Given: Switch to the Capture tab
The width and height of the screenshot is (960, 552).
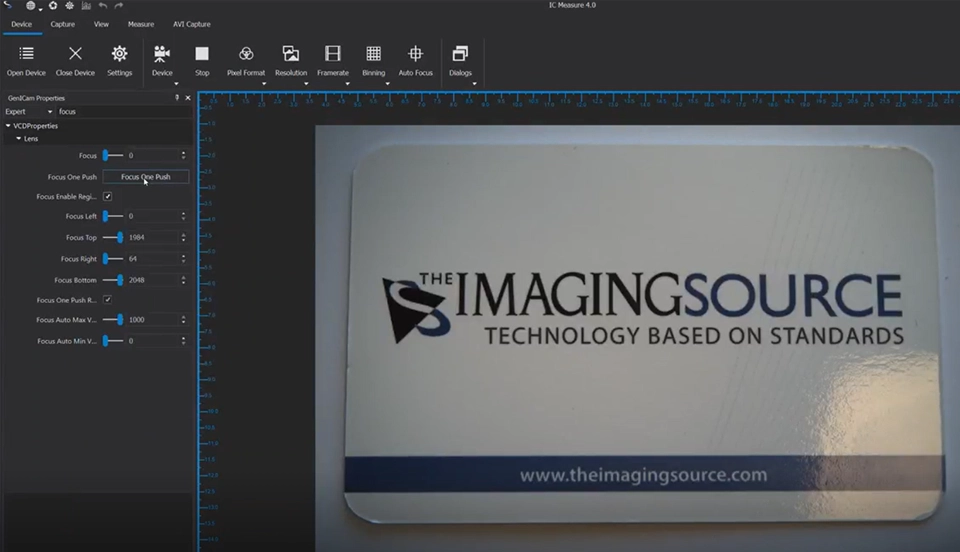Looking at the screenshot, I should coord(62,24).
